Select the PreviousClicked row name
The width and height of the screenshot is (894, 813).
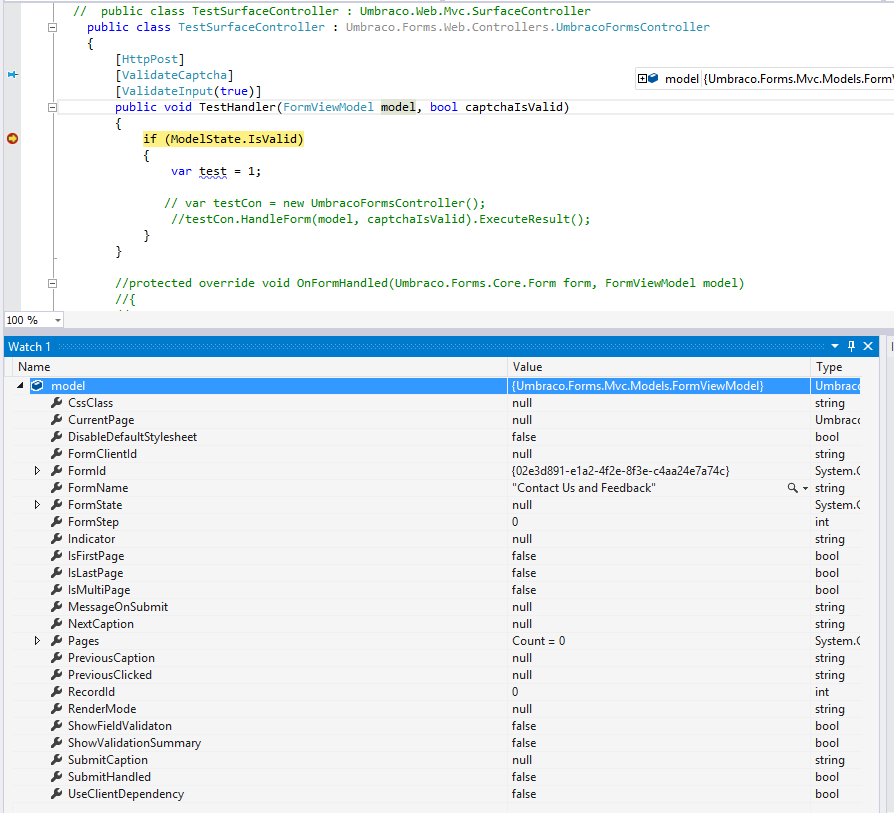(110, 675)
